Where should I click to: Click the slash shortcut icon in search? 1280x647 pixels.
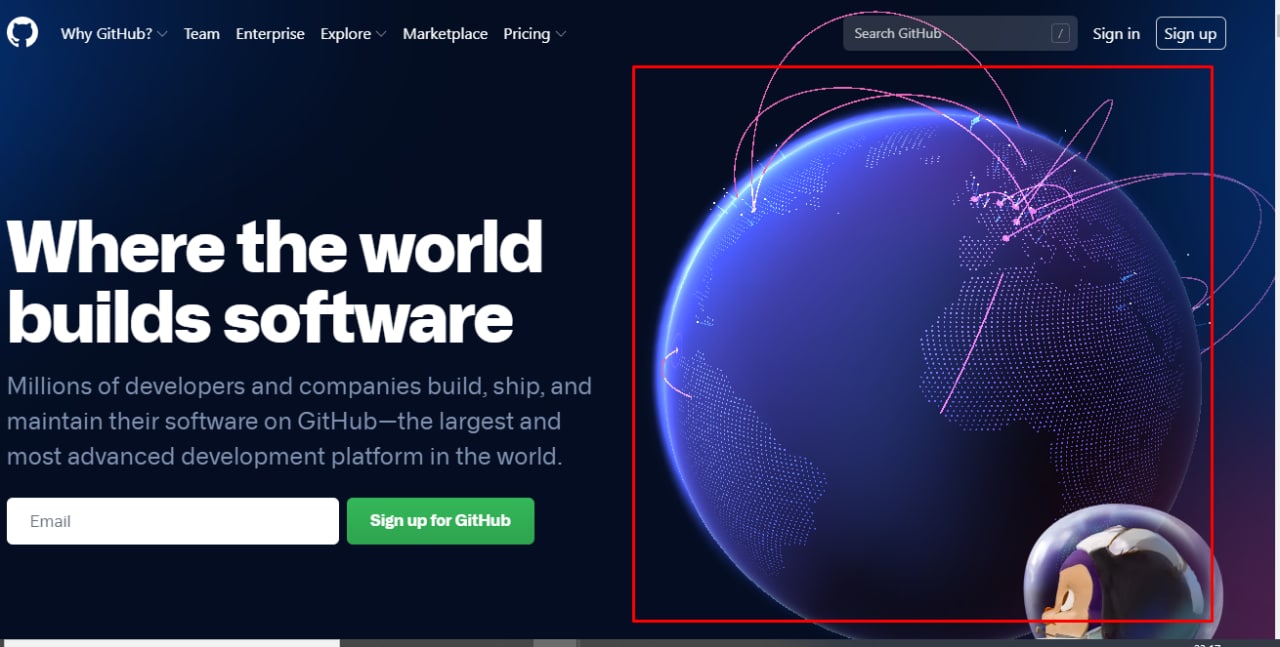click(x=1060, y=34)
